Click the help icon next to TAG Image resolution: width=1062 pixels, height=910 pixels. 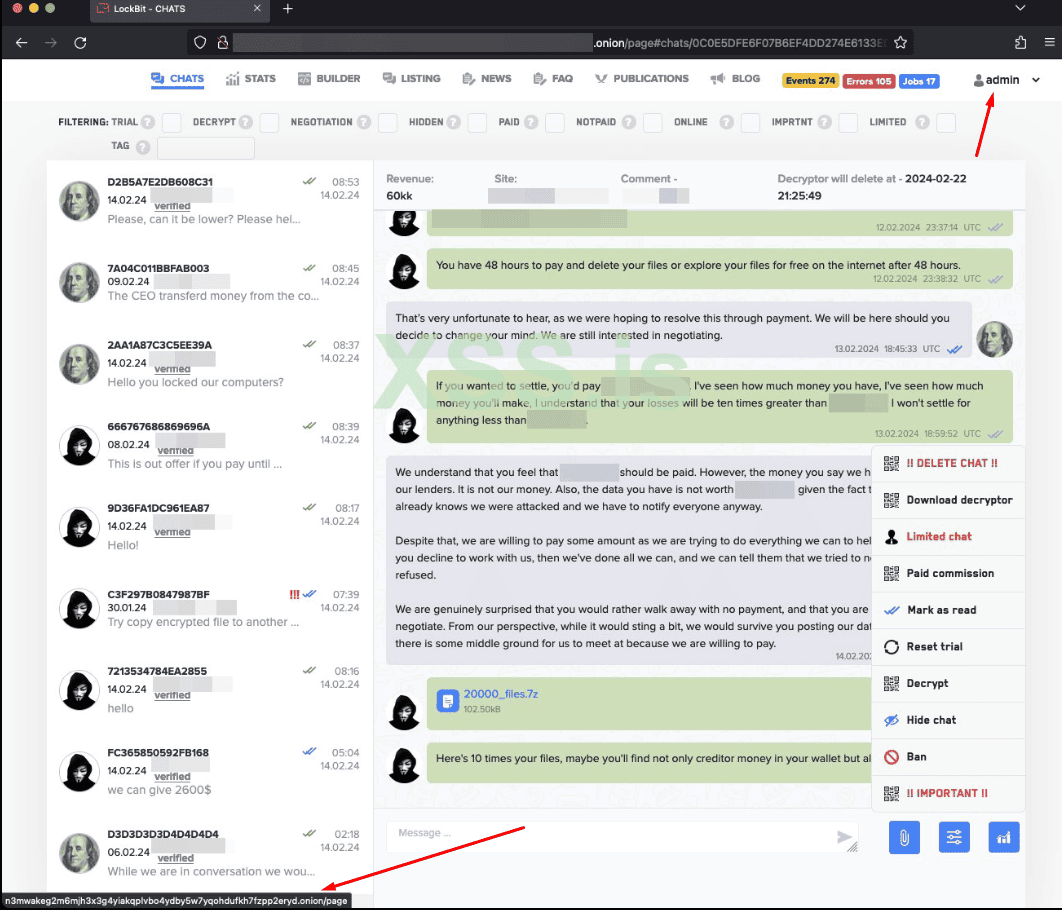142,146
